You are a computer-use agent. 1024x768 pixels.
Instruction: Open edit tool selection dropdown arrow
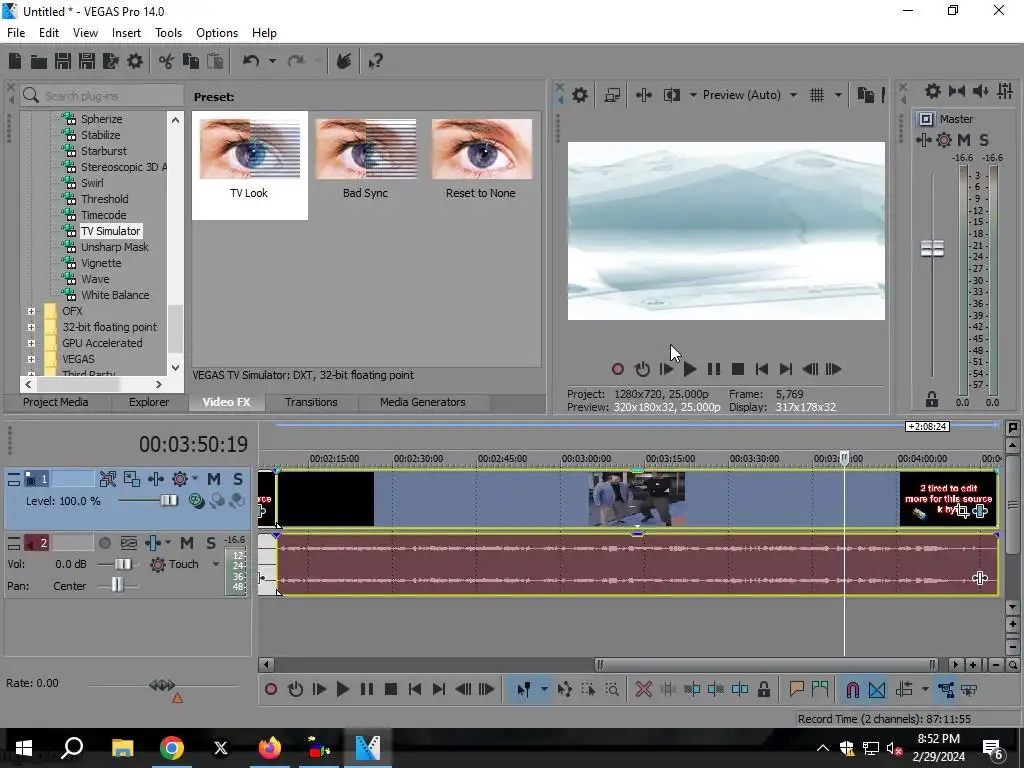coord(543,689)
